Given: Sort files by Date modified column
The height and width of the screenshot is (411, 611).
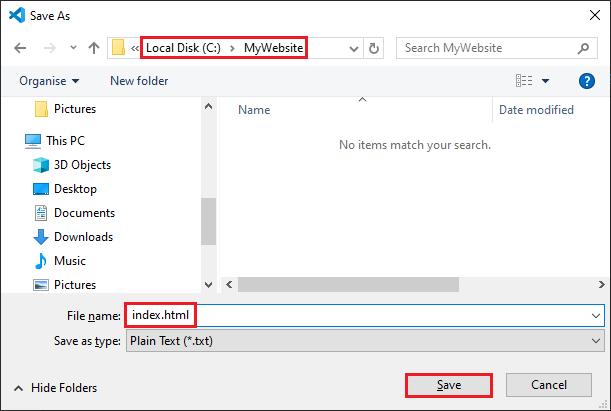Looking at the screenshot, I should [536, 110].
